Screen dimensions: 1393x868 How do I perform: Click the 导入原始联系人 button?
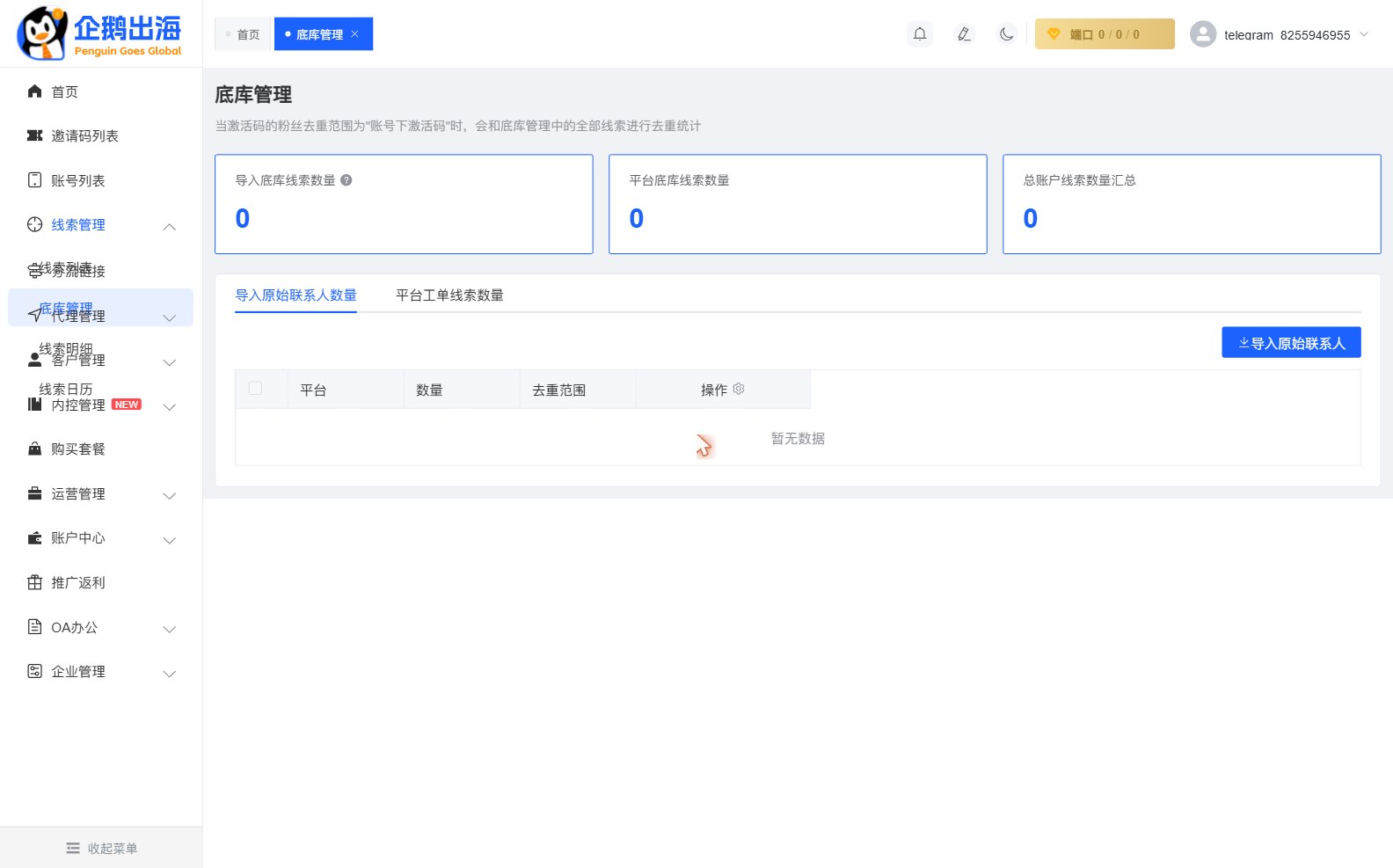tap(1291, 343)
